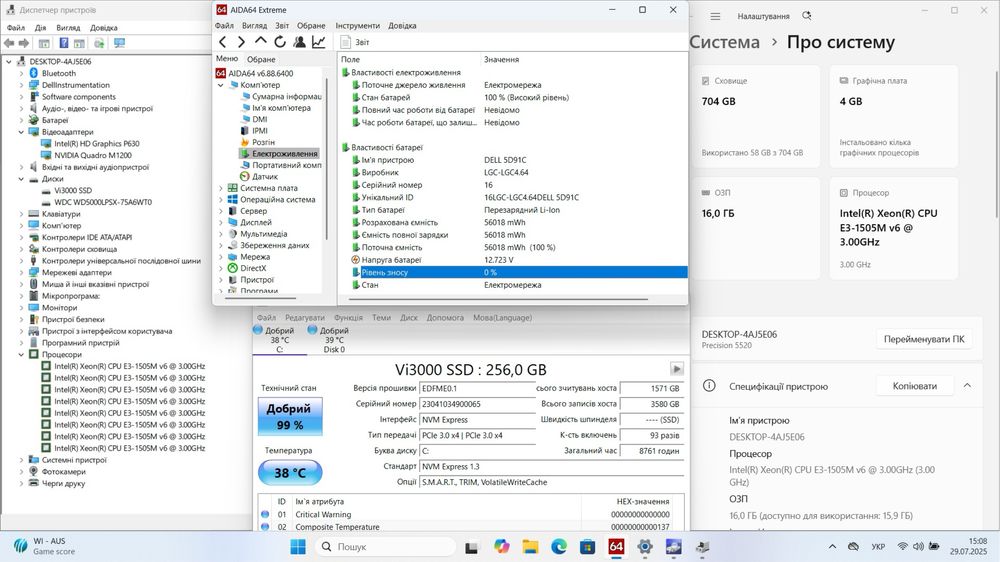This screenshot has height=562, width=1000.
Task: Collapse Відеоадаптери in Device Manager
Action: pyautogui.click(x=21, y=132)
